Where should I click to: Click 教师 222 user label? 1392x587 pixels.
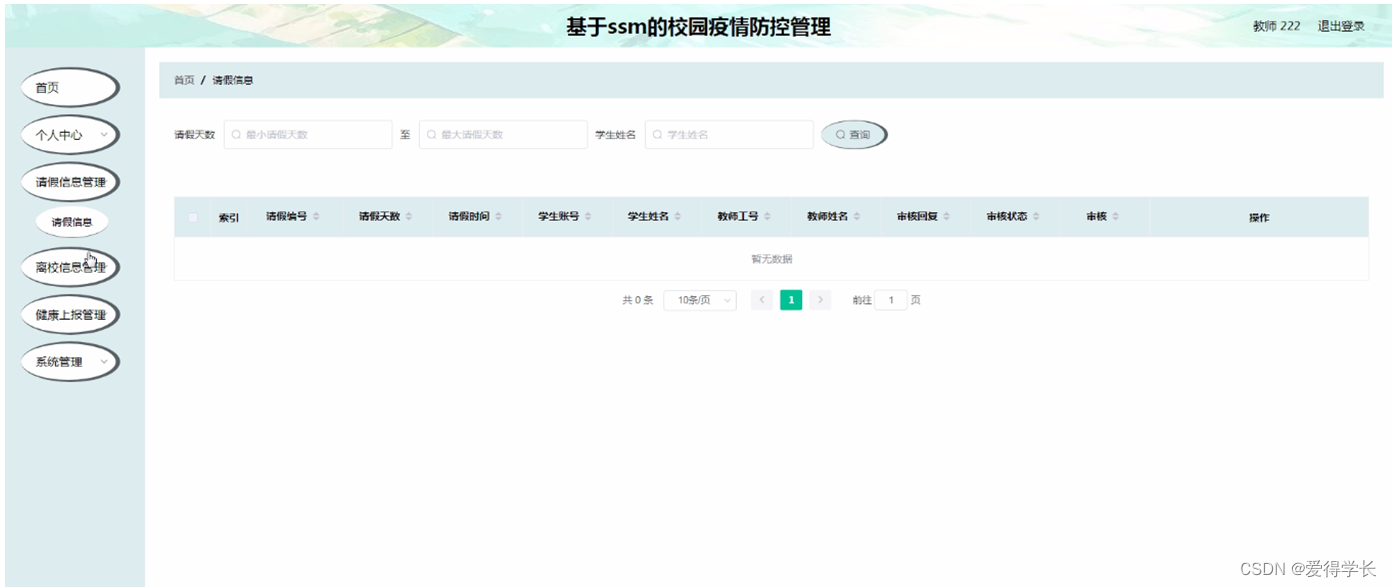point(1276,26)
